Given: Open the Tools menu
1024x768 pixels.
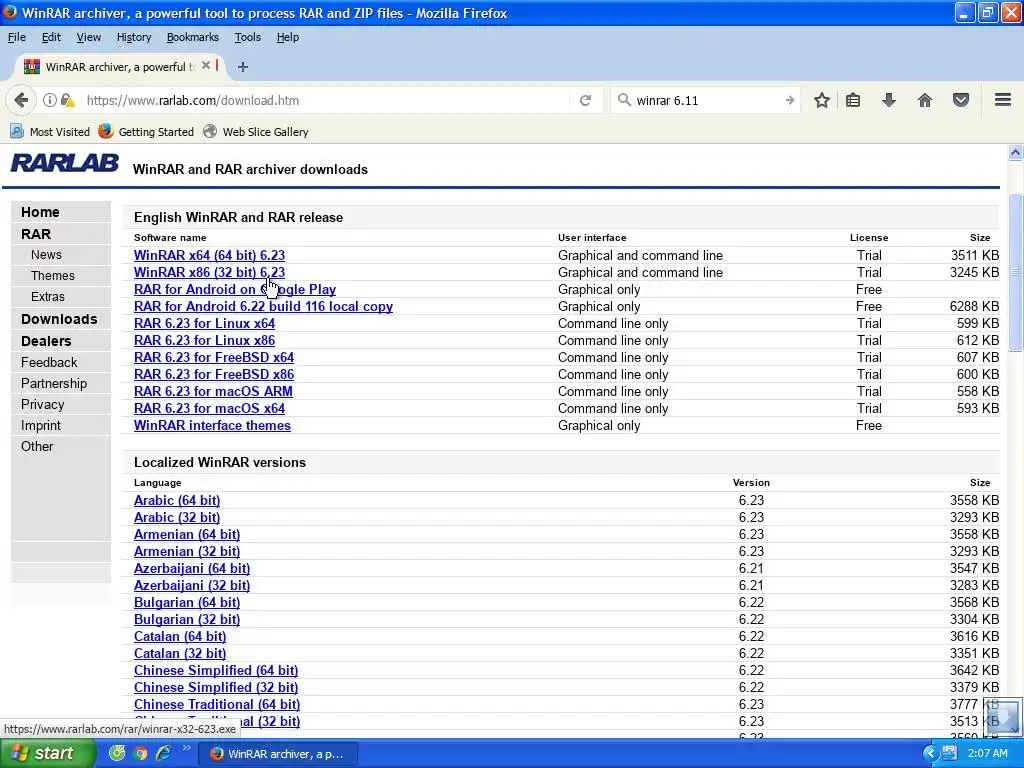Looking at the screenshot, I should coord(248,37).
